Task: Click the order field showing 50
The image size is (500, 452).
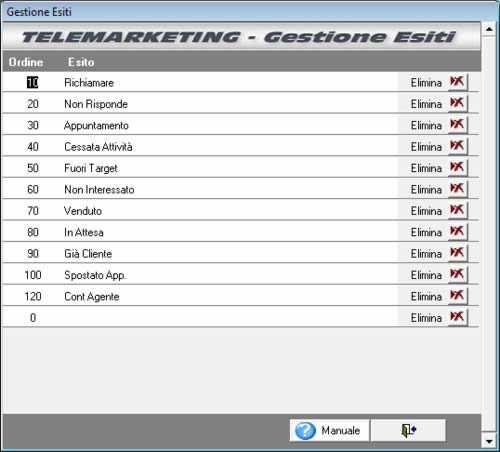Action: 33,168
